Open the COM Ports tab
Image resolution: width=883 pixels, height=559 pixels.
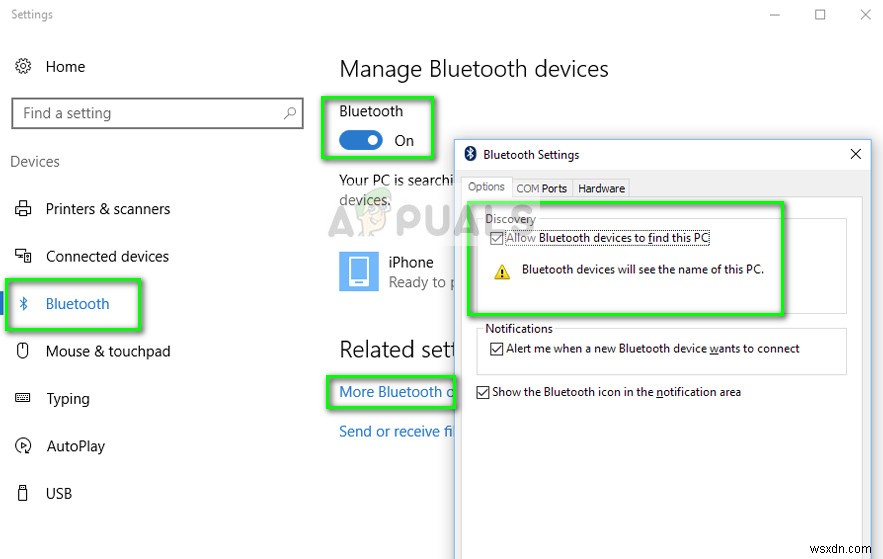(542, 189)
